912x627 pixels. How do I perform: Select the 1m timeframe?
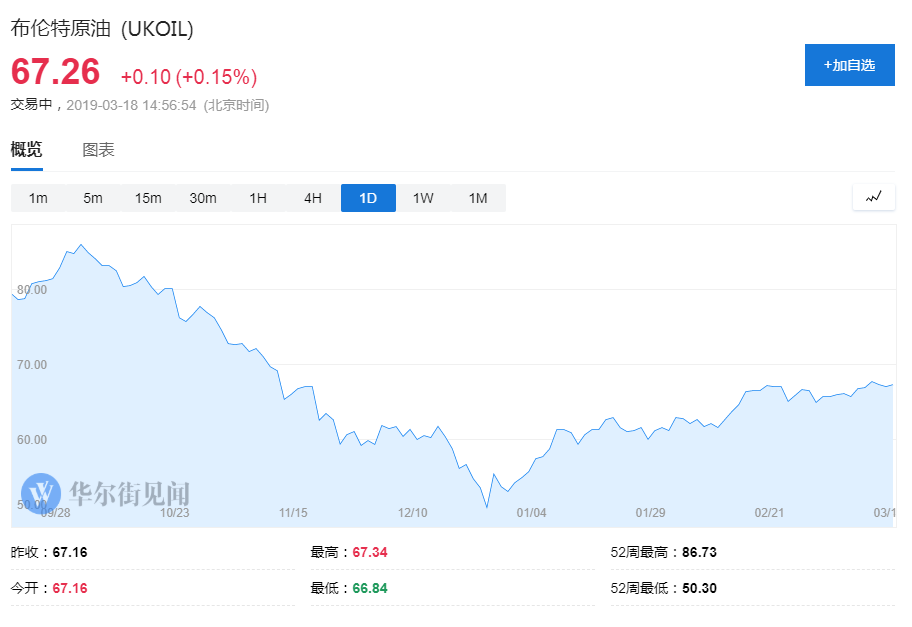[38, 198]
